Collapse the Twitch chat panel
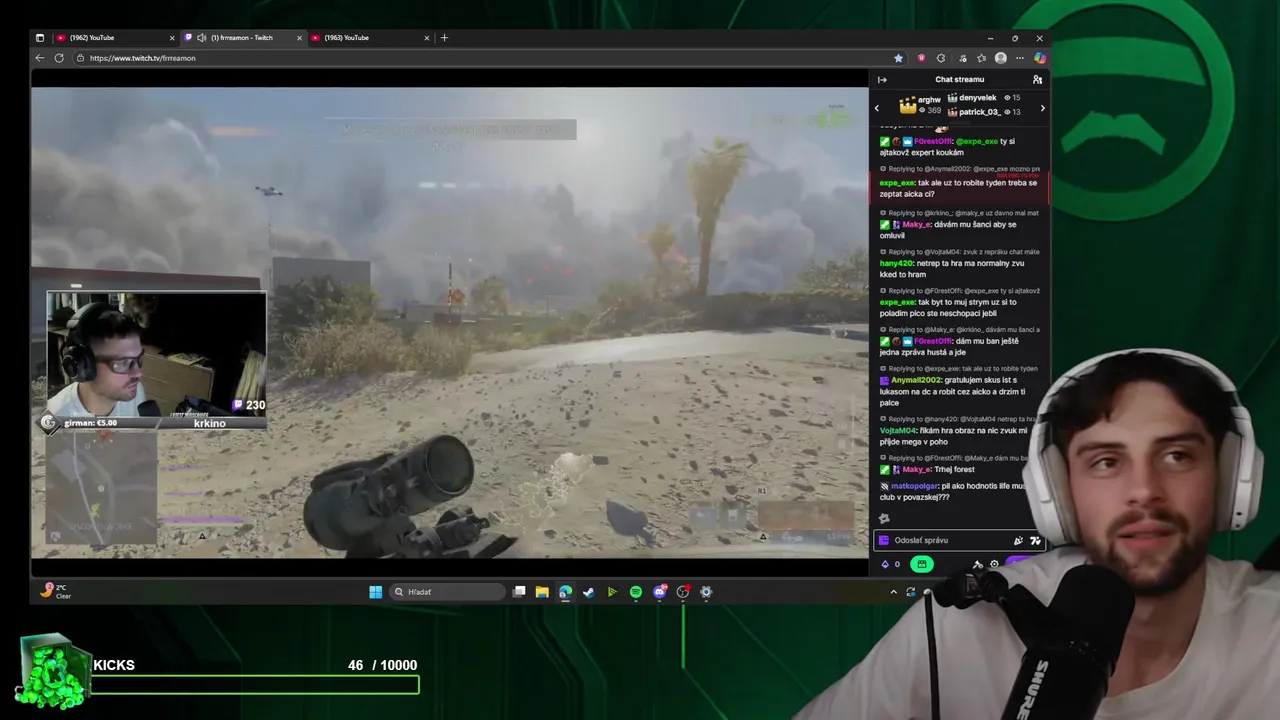Screen dimensions: 1280x720 882,80
